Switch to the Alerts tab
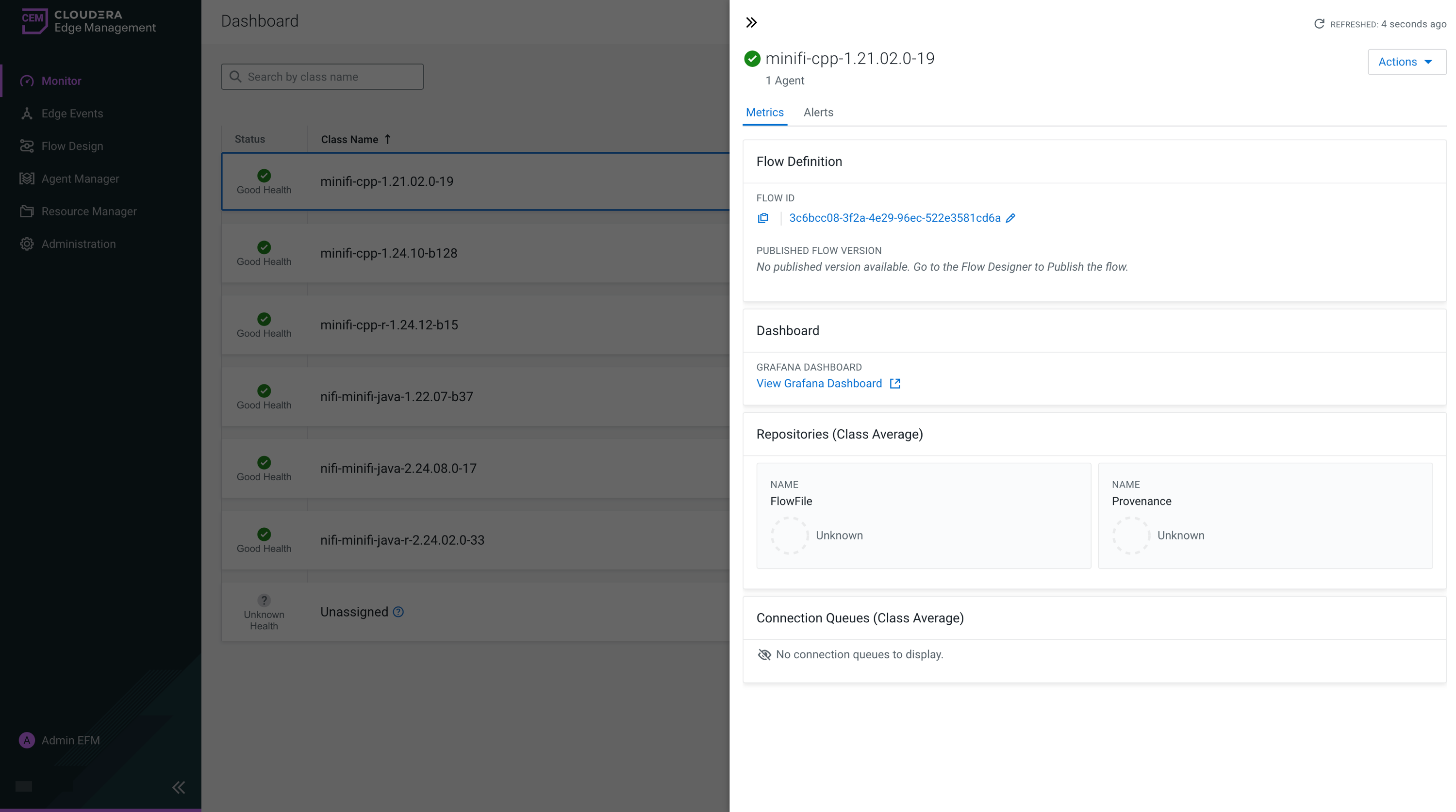The image size is (1456, 812). (818, 113)
